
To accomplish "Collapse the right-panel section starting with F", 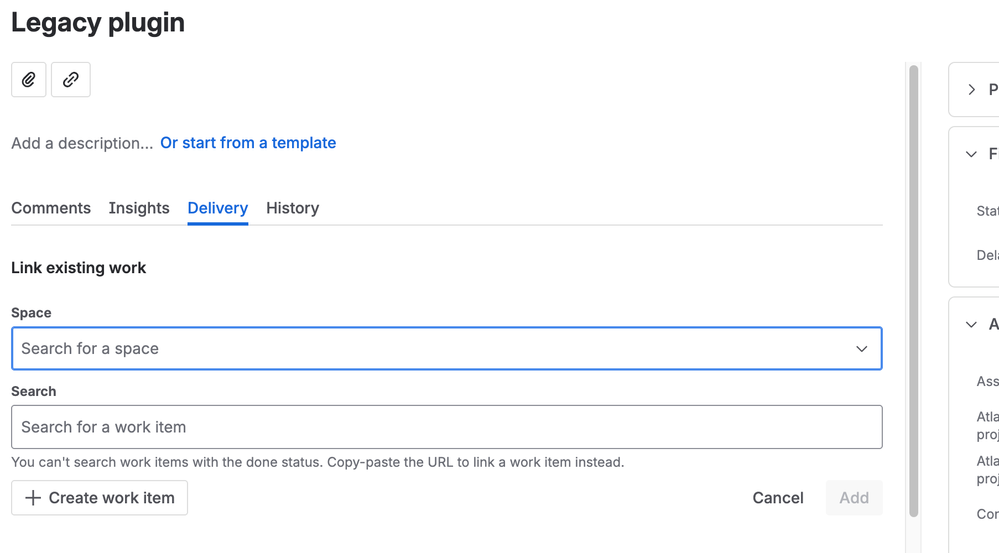I will pyautogui.click(x=972, y=154).
